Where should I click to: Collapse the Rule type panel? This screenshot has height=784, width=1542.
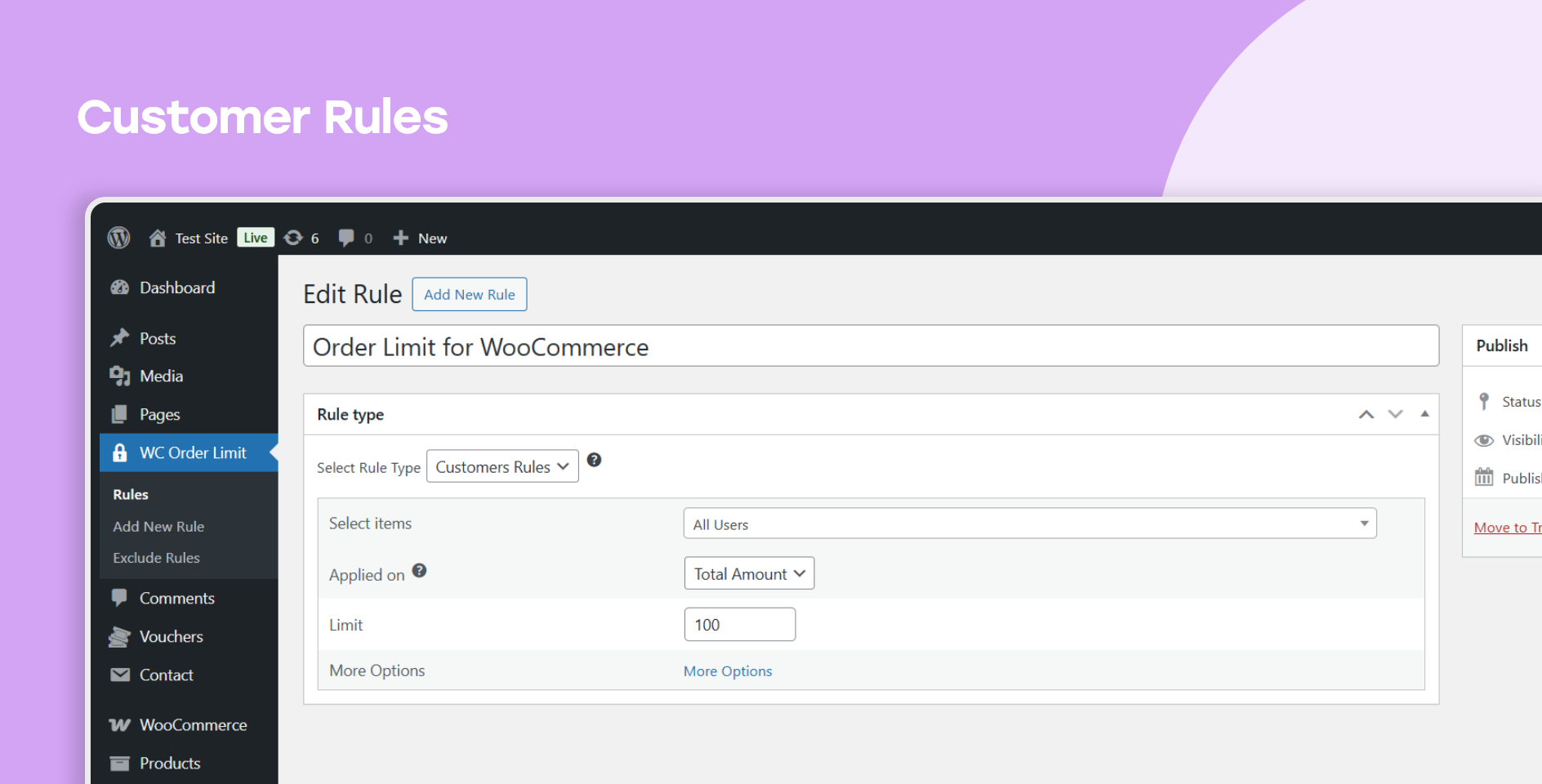1424,414
